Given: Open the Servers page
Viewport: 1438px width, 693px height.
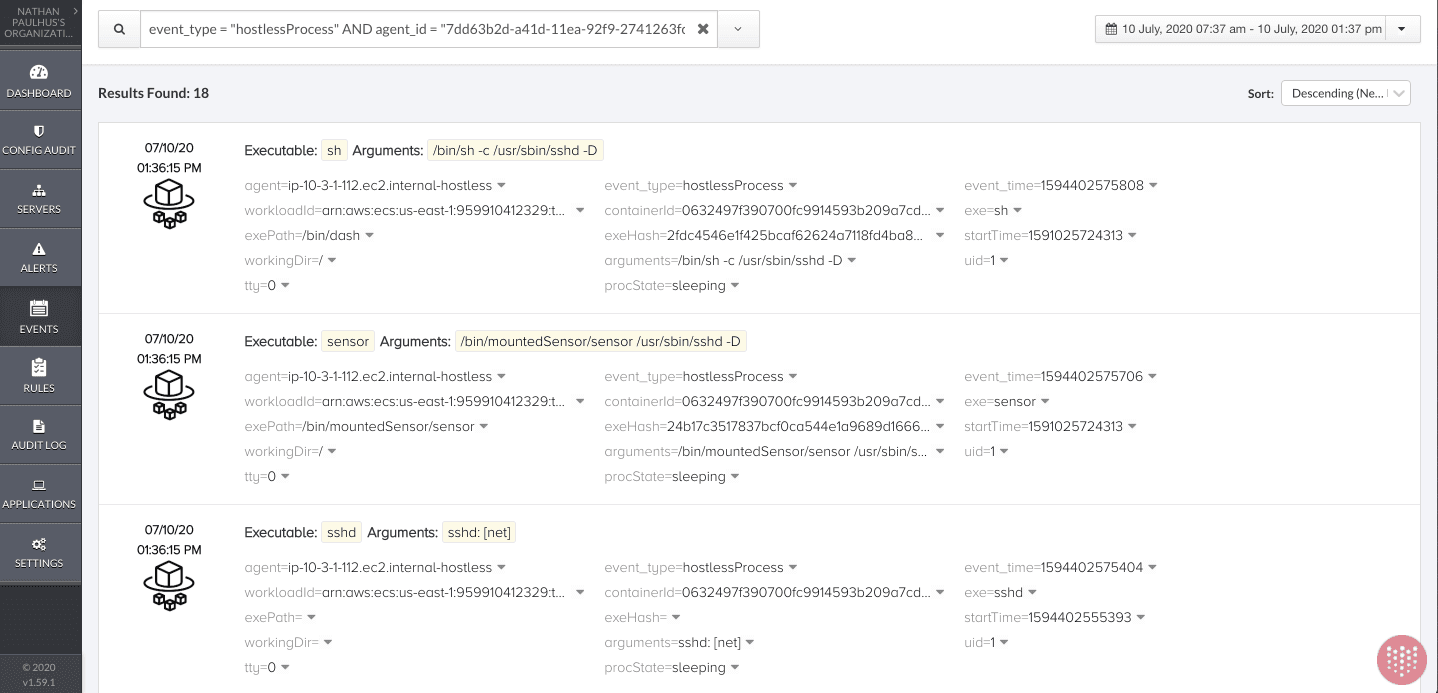Looking at the screenshot, I should [40, 199].
